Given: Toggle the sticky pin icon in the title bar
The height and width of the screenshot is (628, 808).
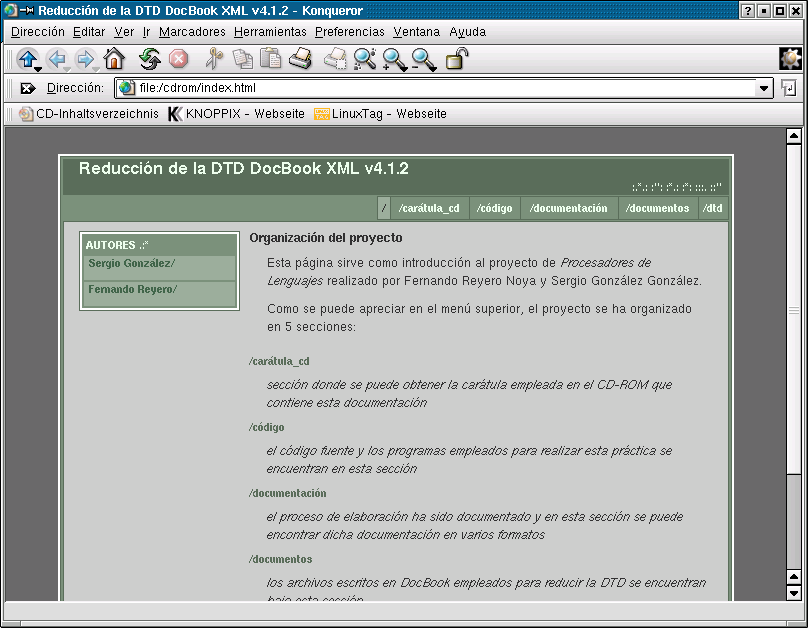Looking at the screenshot, I should (x=27, y=10).
